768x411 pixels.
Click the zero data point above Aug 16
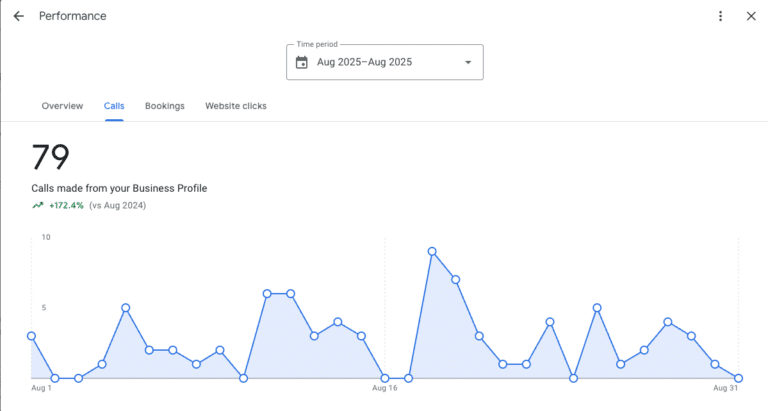(x=385, y=378)
